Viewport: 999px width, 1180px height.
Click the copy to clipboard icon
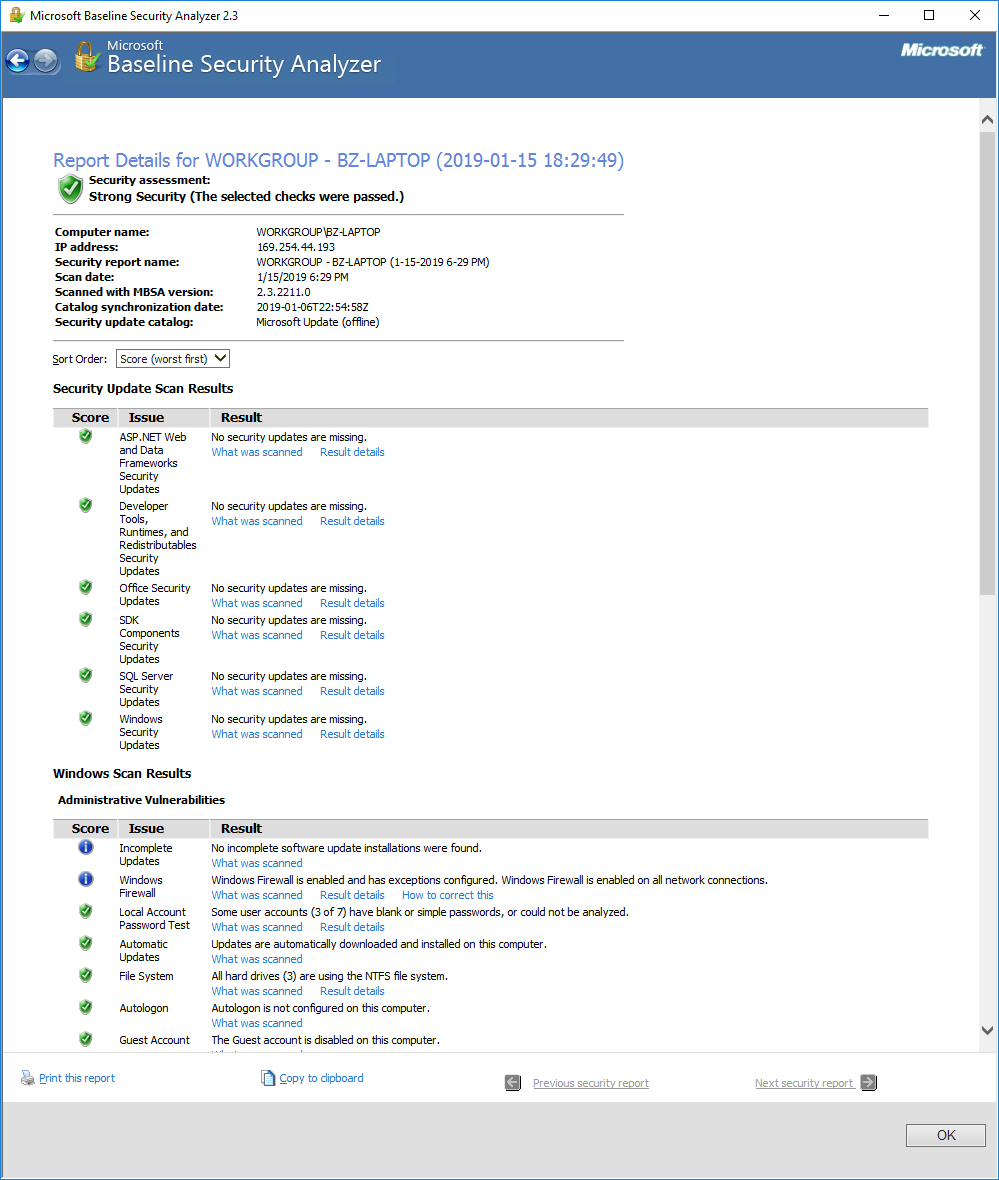tap(267, 1078)
